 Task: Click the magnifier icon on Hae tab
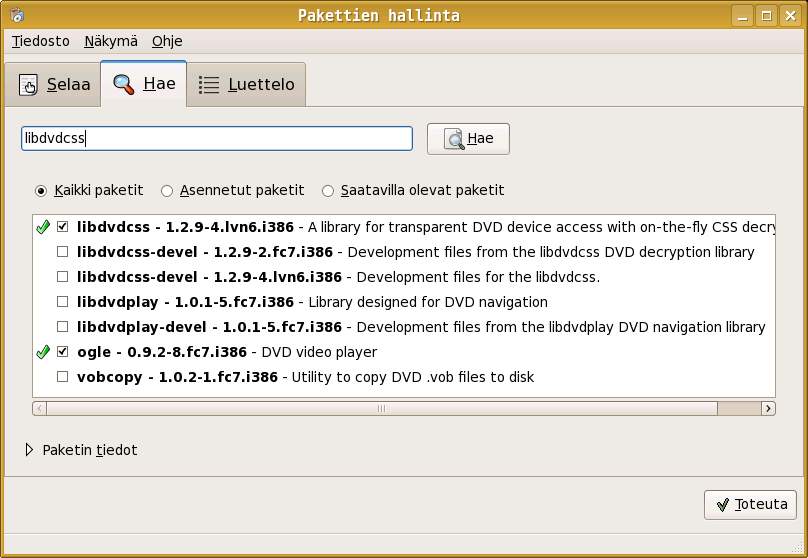[x=124, y=84]
